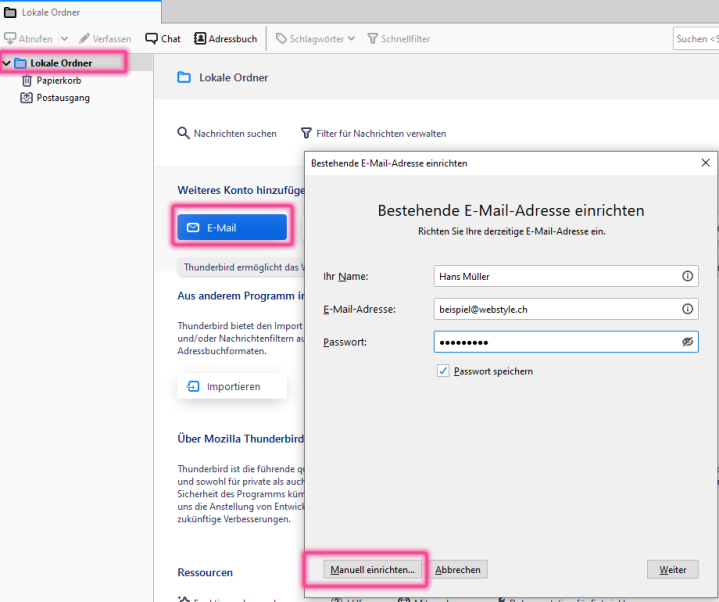The height and width of the screenshot is (602, 719).
Task: Click the Abrufen toolbar button
Action: [x=29, y=39]
